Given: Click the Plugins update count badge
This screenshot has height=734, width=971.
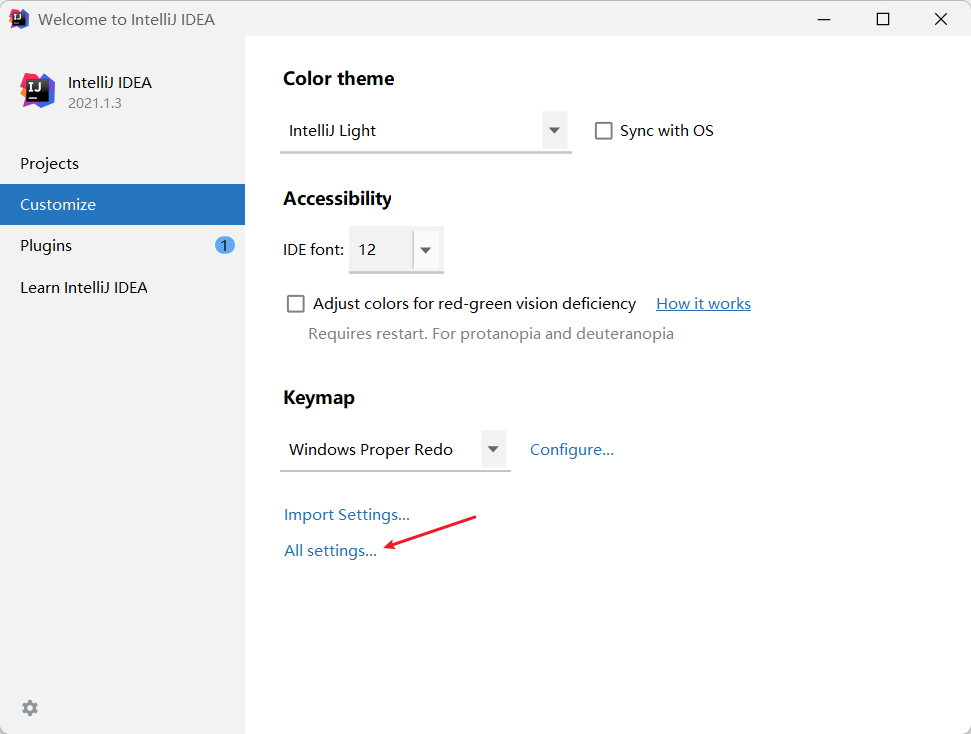Looking at the screenshot, I should [225, 245].
